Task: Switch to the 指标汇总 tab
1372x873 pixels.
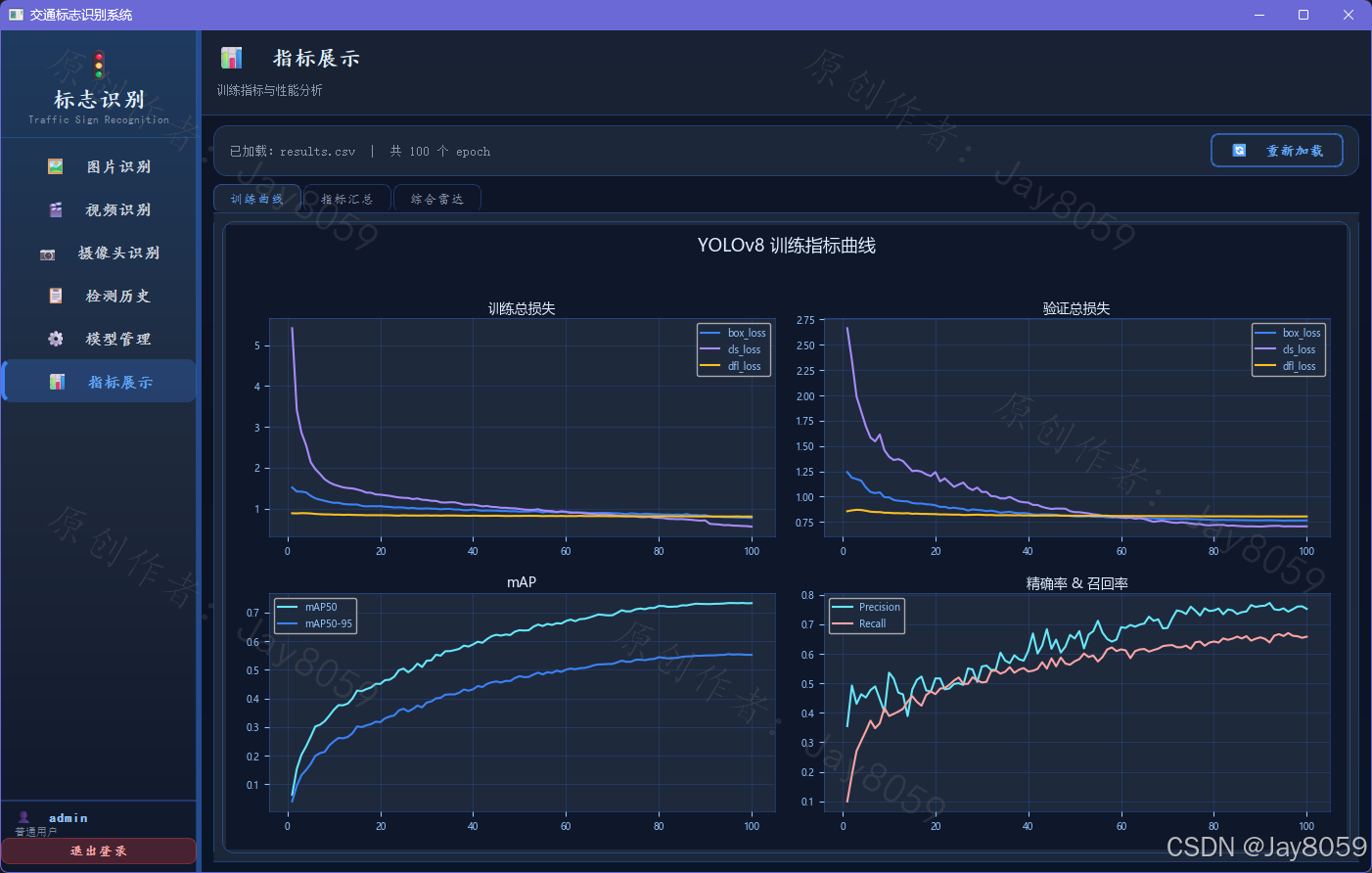Action: pyautogui.click(x=347, y=199)
